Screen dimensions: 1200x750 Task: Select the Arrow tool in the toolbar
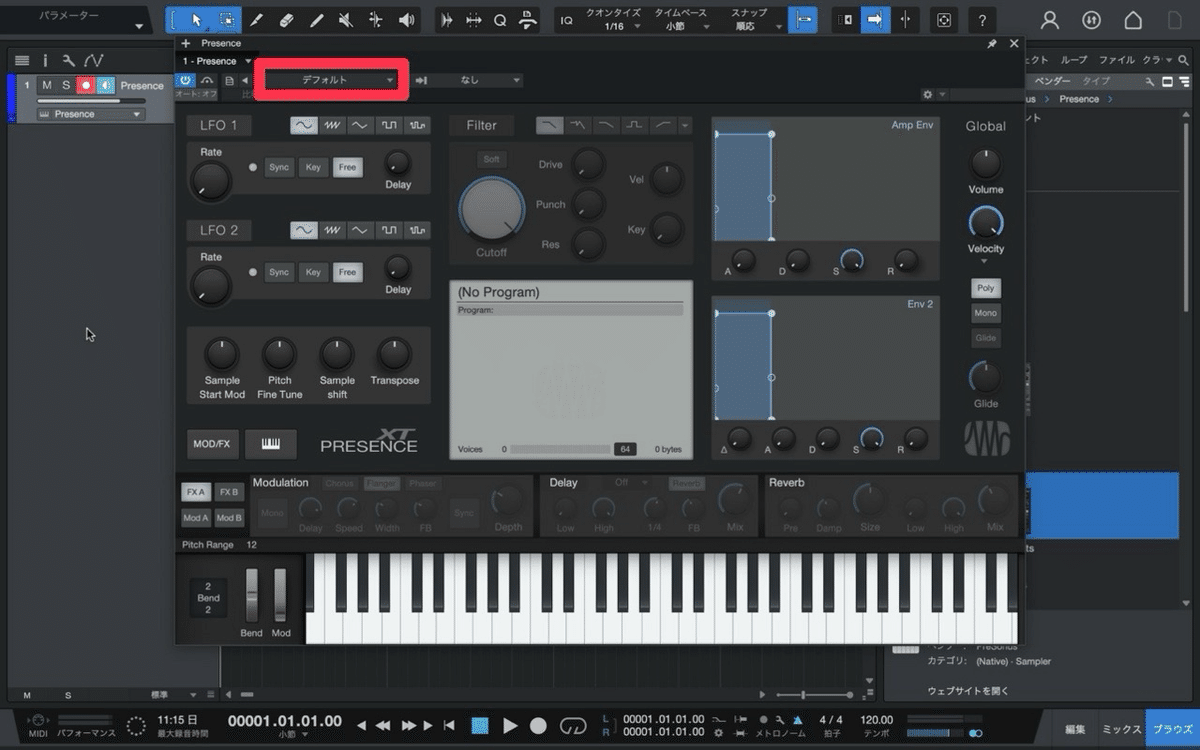point(196,19)
